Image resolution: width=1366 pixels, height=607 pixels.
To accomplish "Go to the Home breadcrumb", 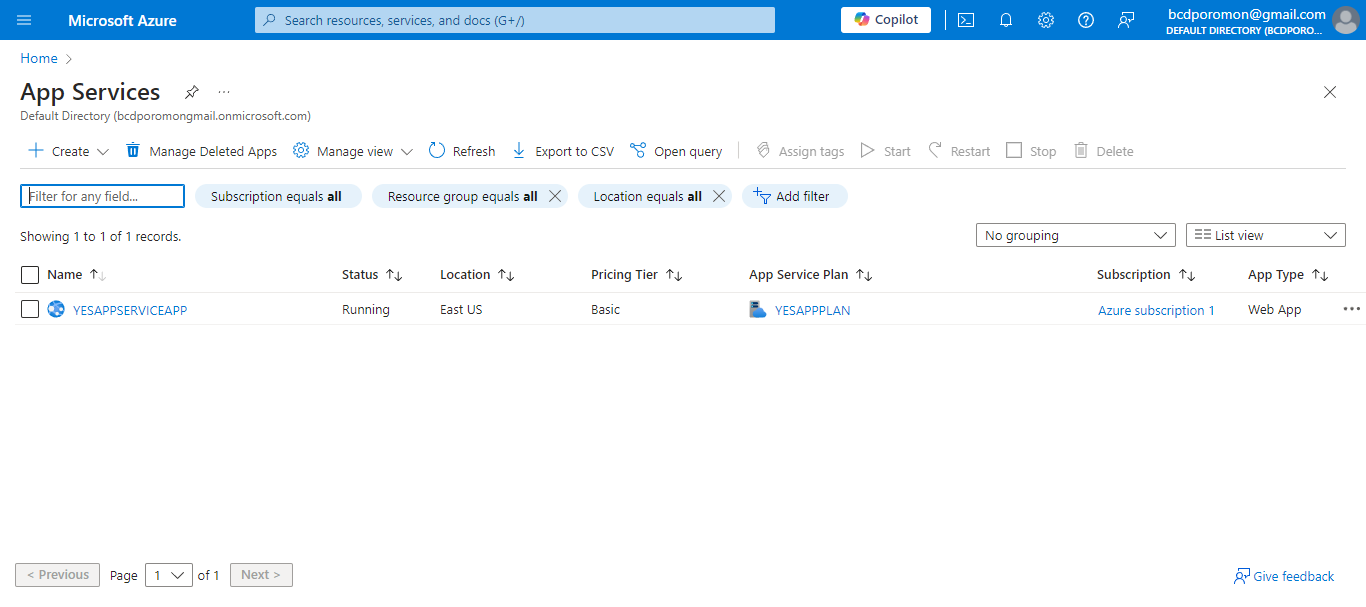I will 39,58.
